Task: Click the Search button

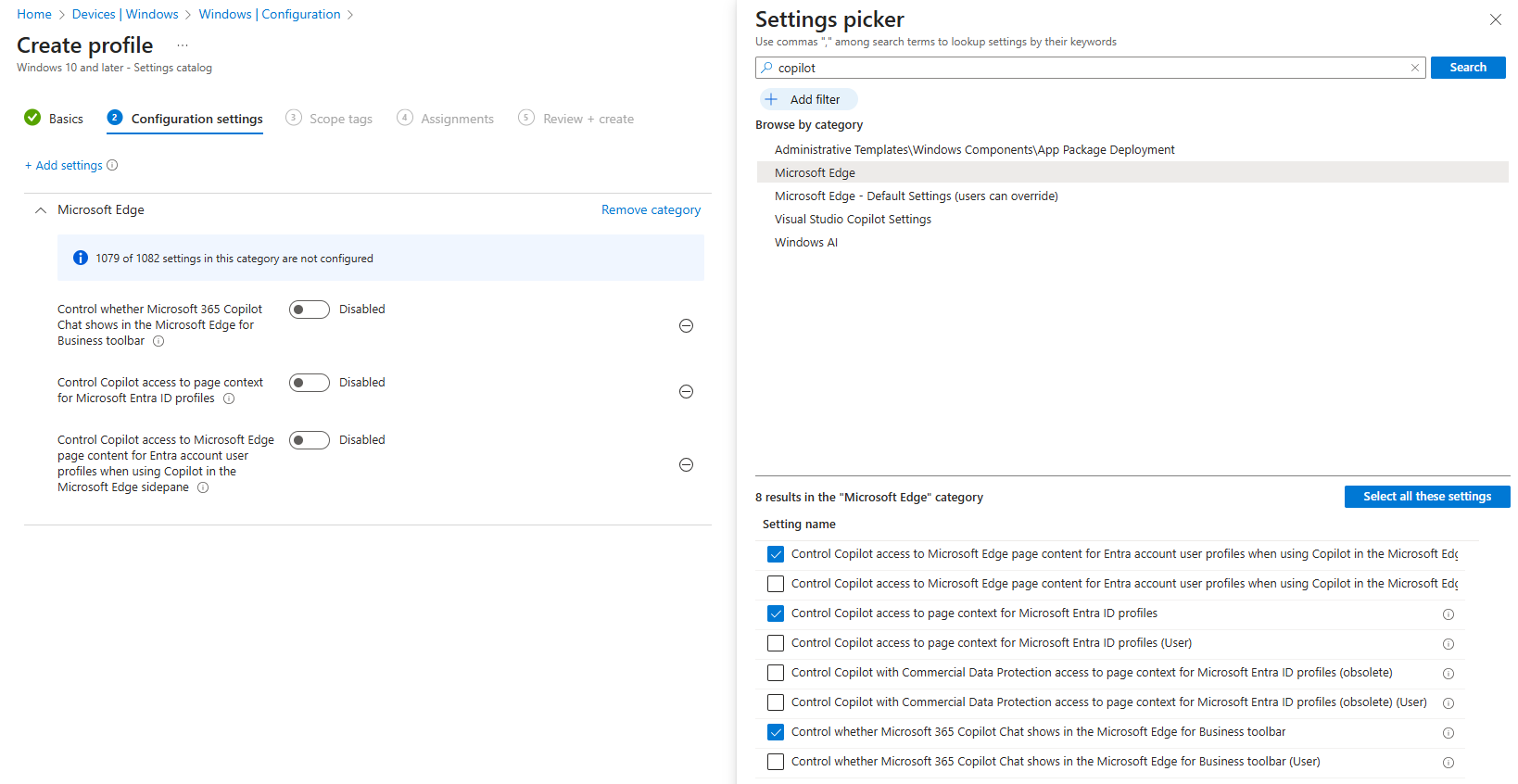Action: pyautogui.click(x=1467, y=68)
